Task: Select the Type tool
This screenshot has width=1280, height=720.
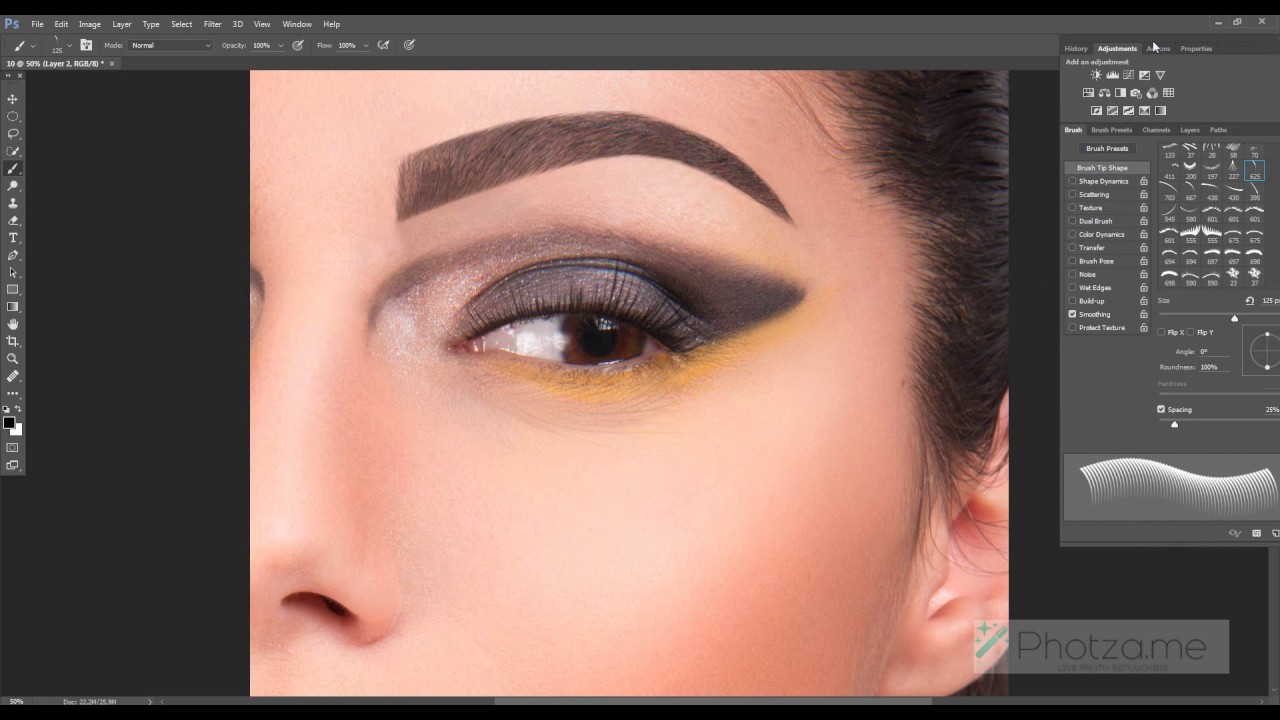Action: click(13, 238)
